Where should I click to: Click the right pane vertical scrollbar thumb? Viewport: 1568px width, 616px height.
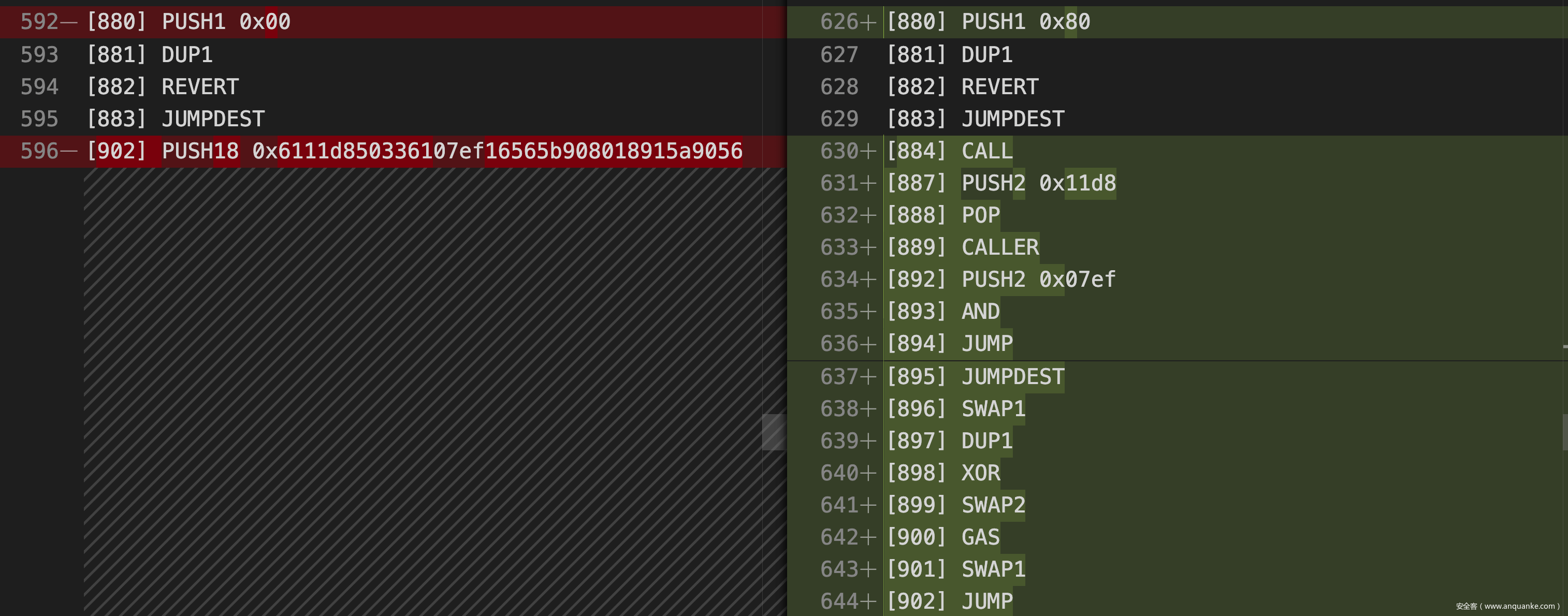pos(1564,432)
